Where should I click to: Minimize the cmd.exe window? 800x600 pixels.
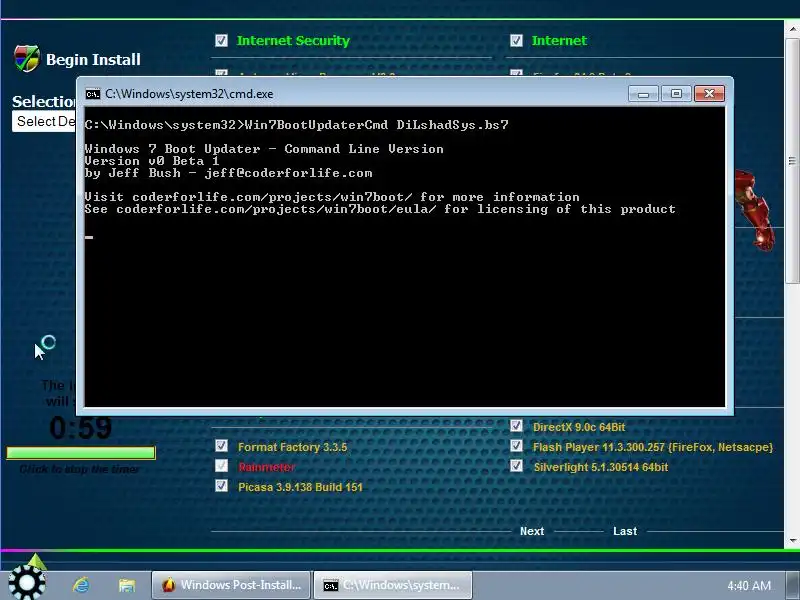[x=643, y=94]
